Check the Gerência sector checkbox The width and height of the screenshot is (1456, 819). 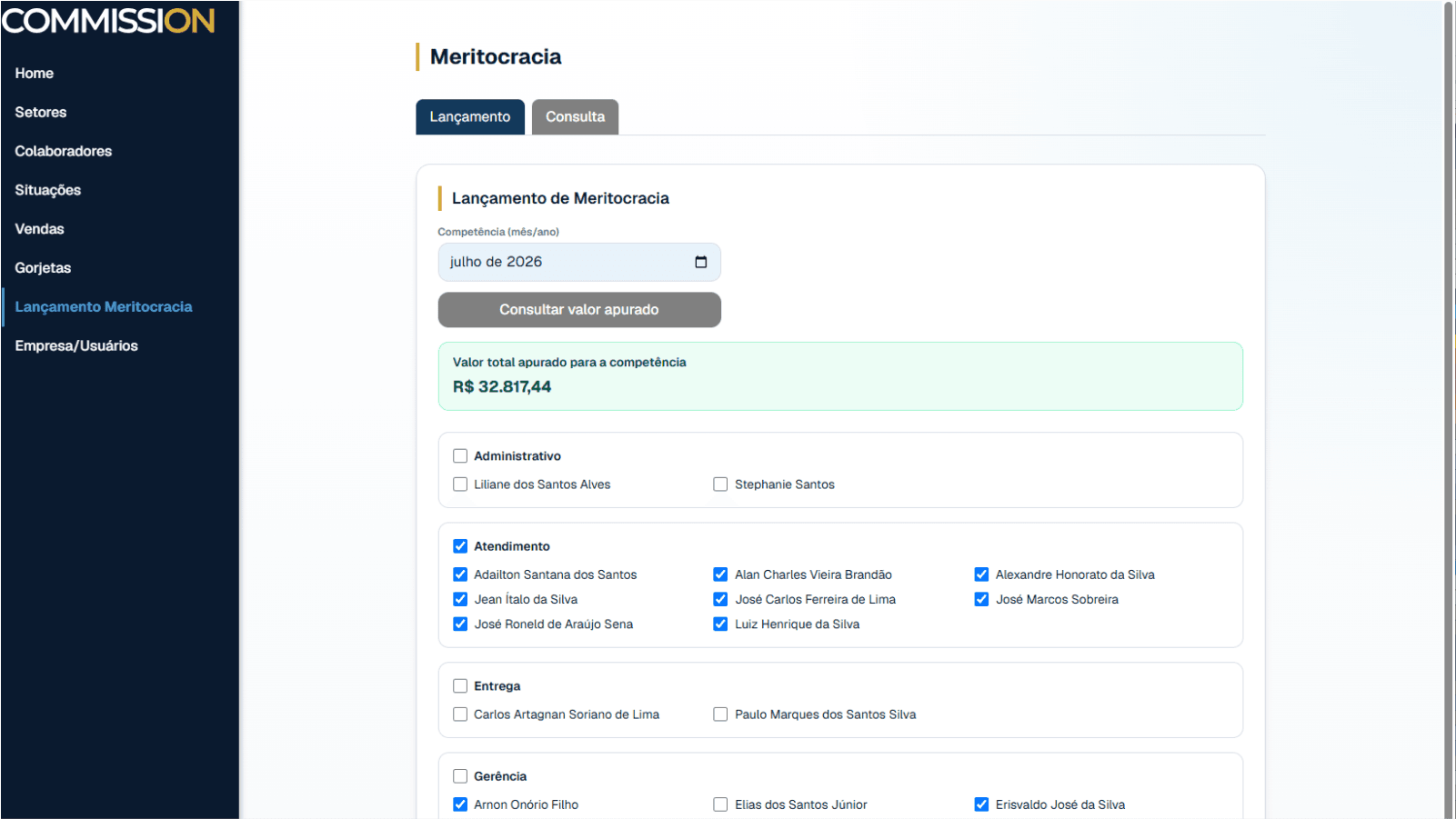(x=460, y=776)
